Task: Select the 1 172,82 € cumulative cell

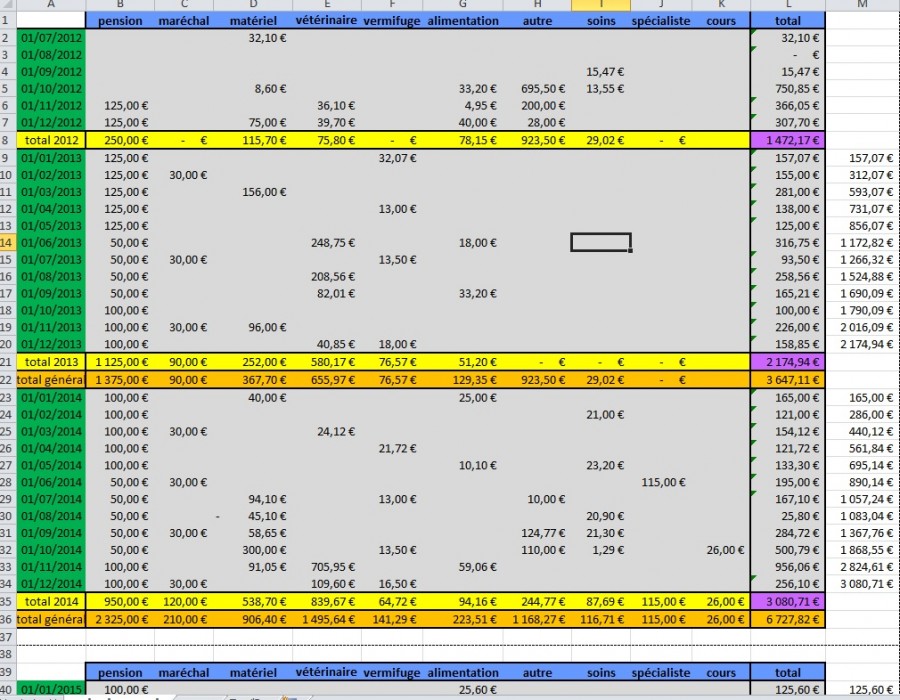Action: pyautogui.click(x=863, y=243)
